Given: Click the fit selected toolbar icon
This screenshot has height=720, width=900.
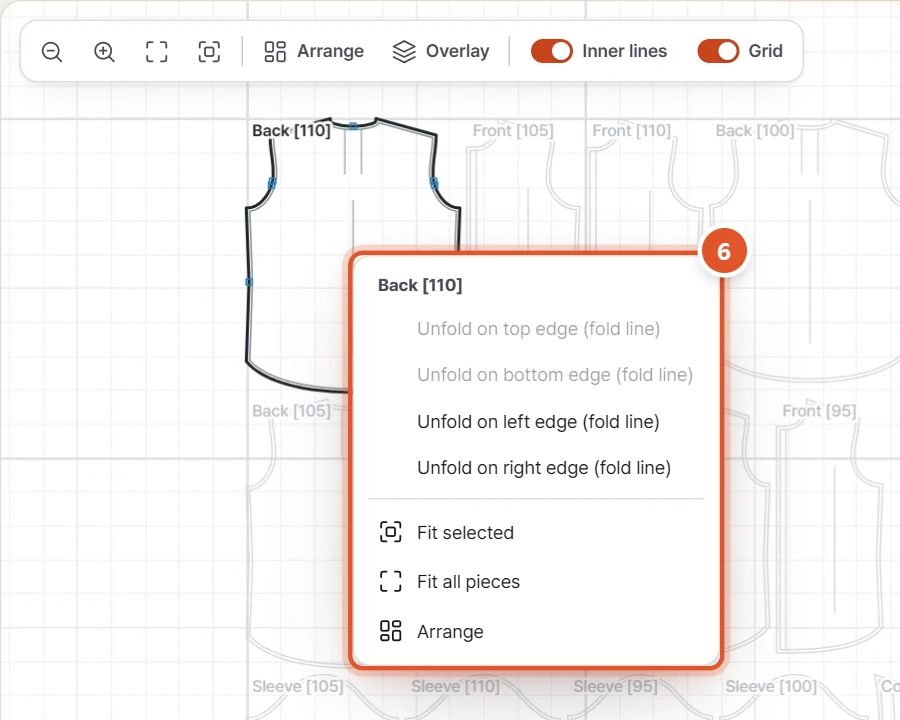Looking at the screenshot, I should tap(209, 52).
